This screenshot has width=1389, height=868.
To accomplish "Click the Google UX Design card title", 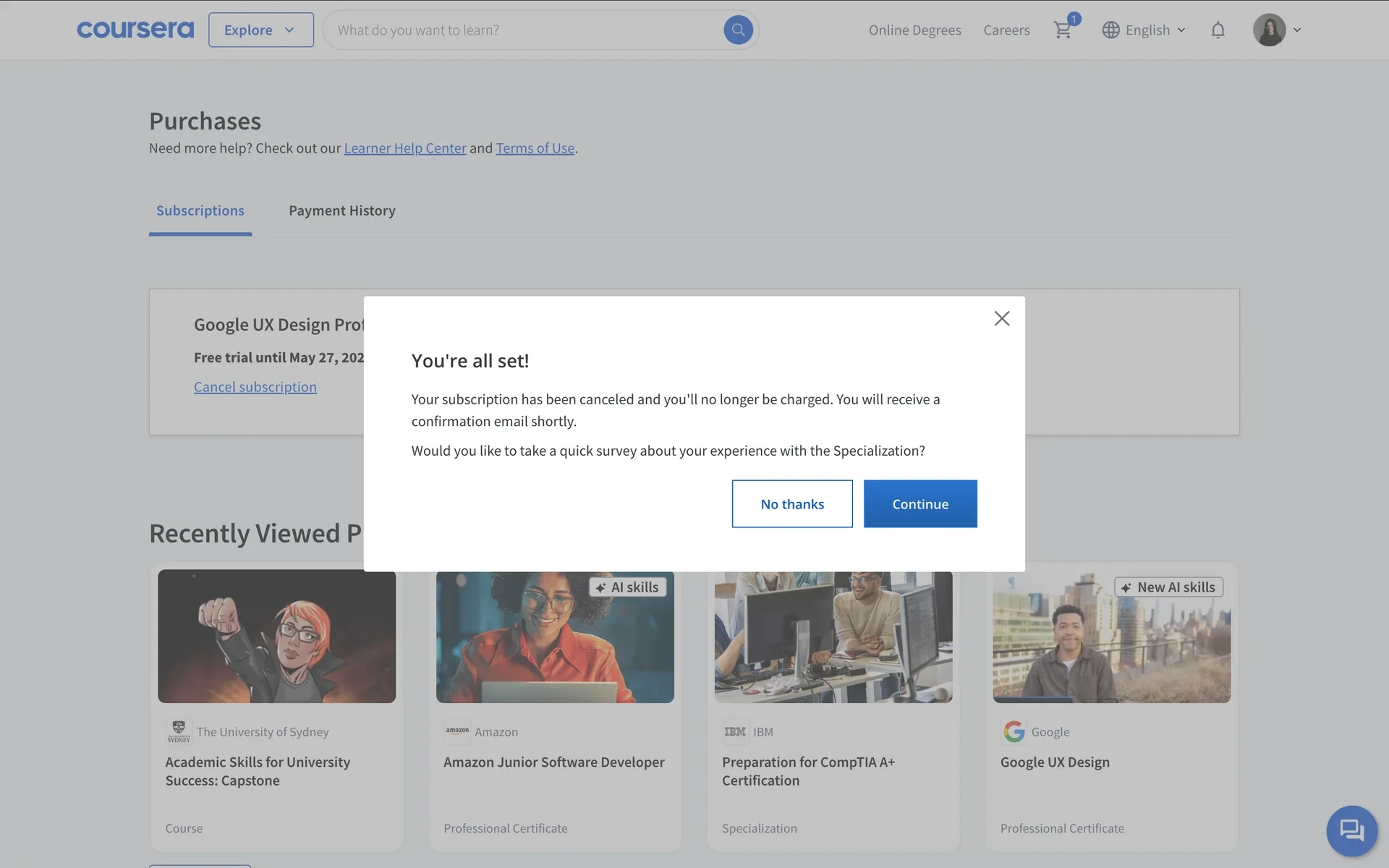I will (1055, 762).
